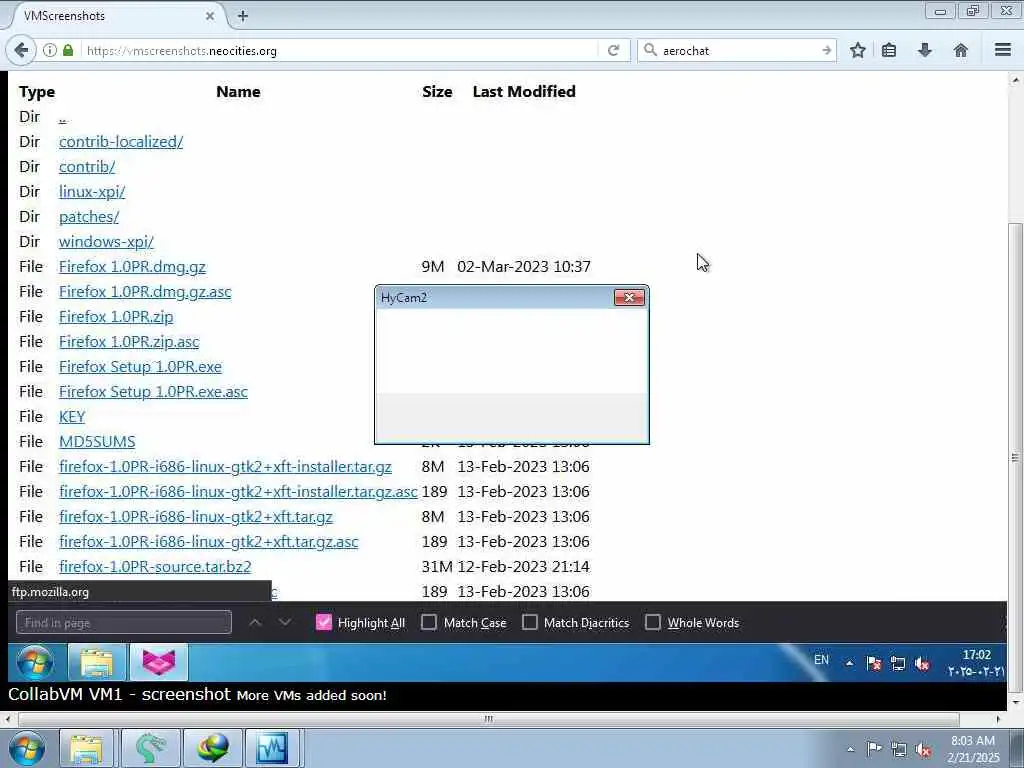Image resolution: width=1024 pixels, height=768 pixels.
Task: Enable the Match Diacritics checkbox
Action: (x=530, y=622)
